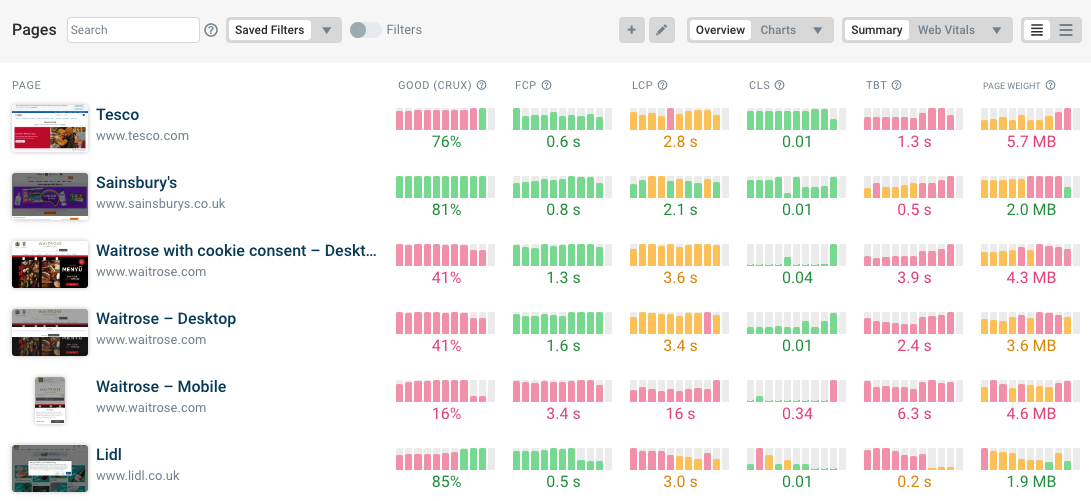1091x501 pixels.
Task: Select the Web Vitals tab
Action: 946,30
